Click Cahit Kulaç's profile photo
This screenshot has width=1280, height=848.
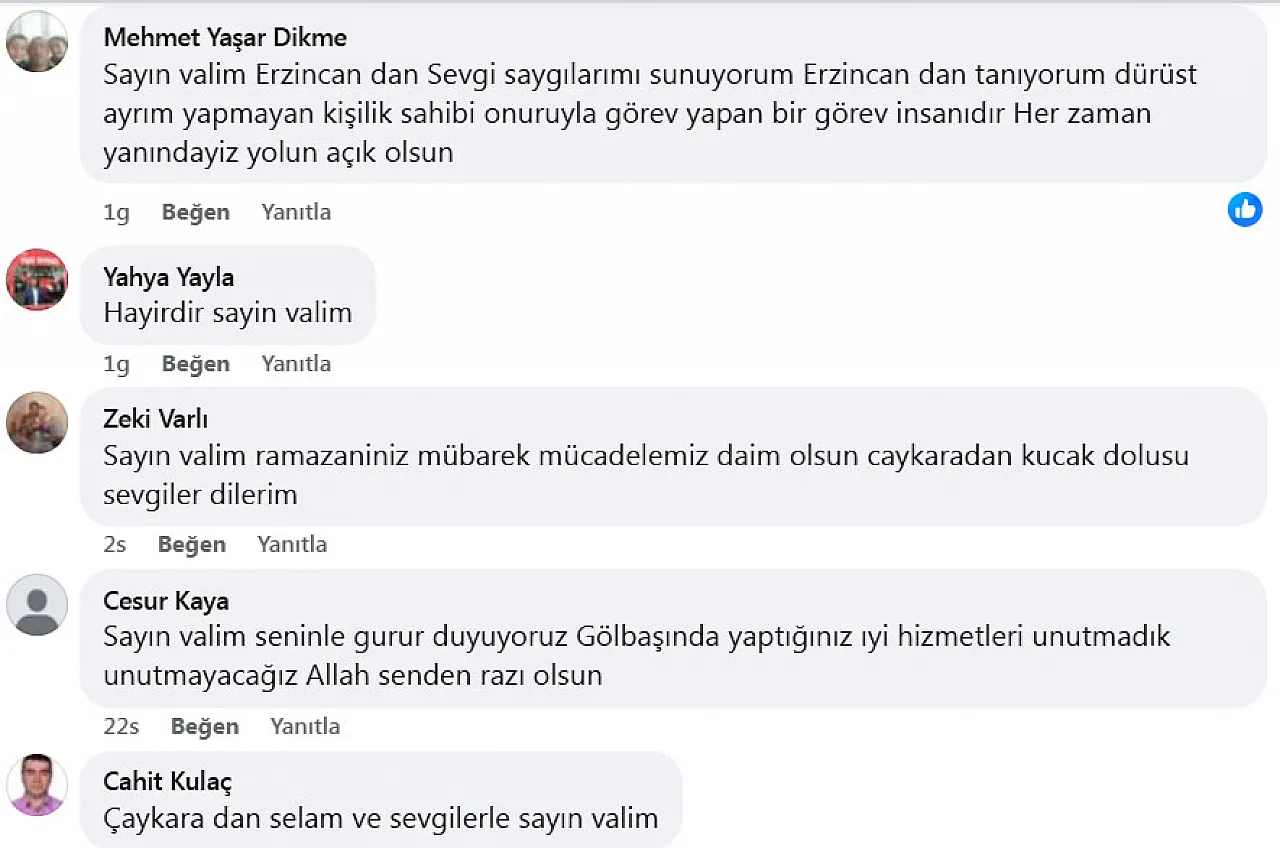point(37,785)
